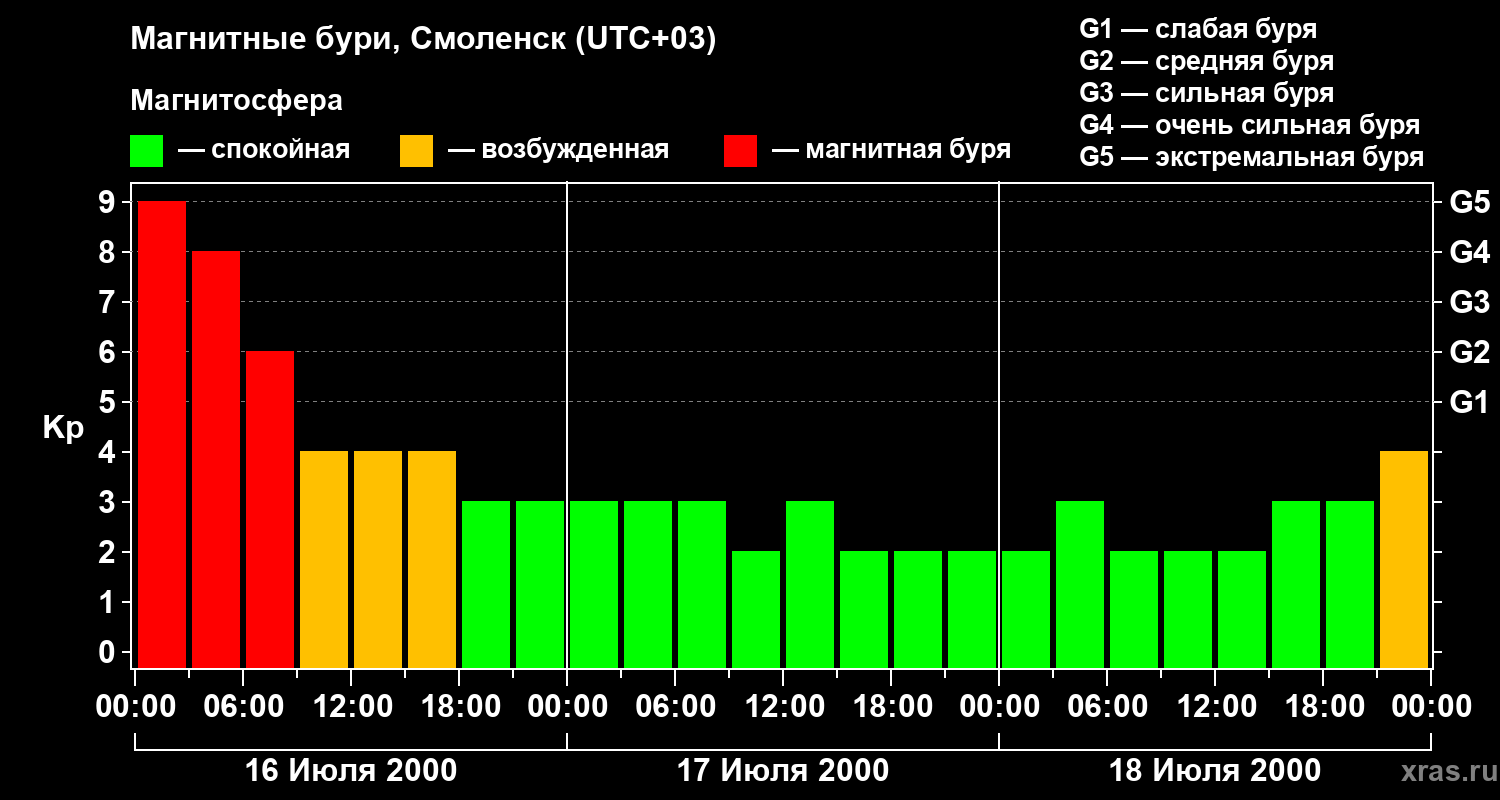The width and height of the screenshot is (1500, 800).
Task: Click the '1' tick on the Kp axis
Action: (x=107, y=602)
